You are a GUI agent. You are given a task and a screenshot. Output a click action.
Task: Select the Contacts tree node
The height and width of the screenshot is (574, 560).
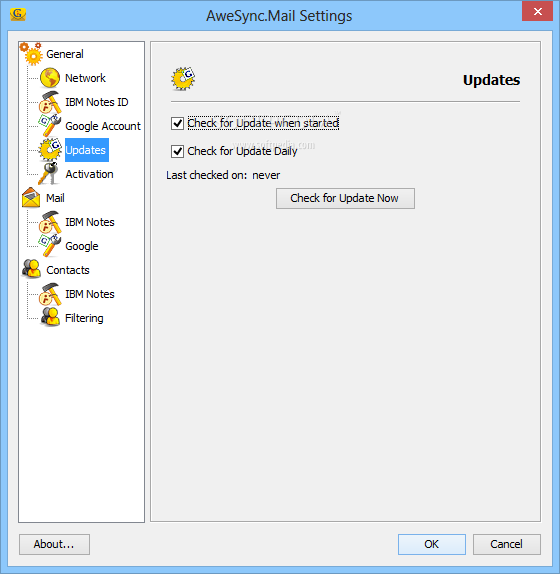tap(68, 270)
